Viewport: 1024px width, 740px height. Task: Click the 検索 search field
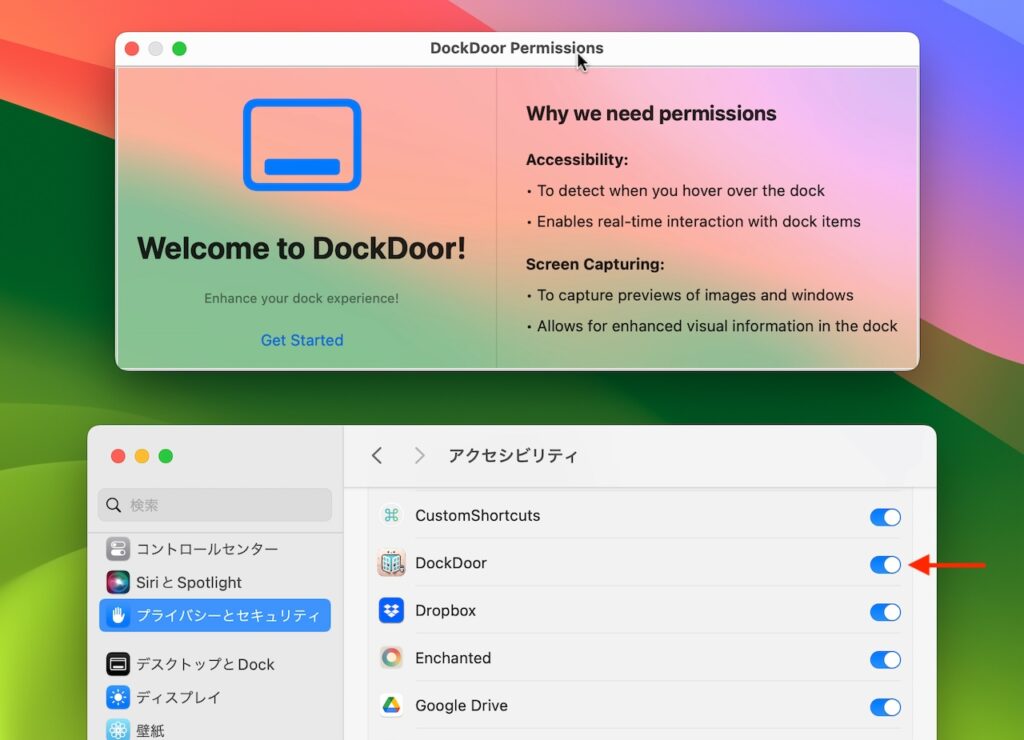[x=214, y=505]
